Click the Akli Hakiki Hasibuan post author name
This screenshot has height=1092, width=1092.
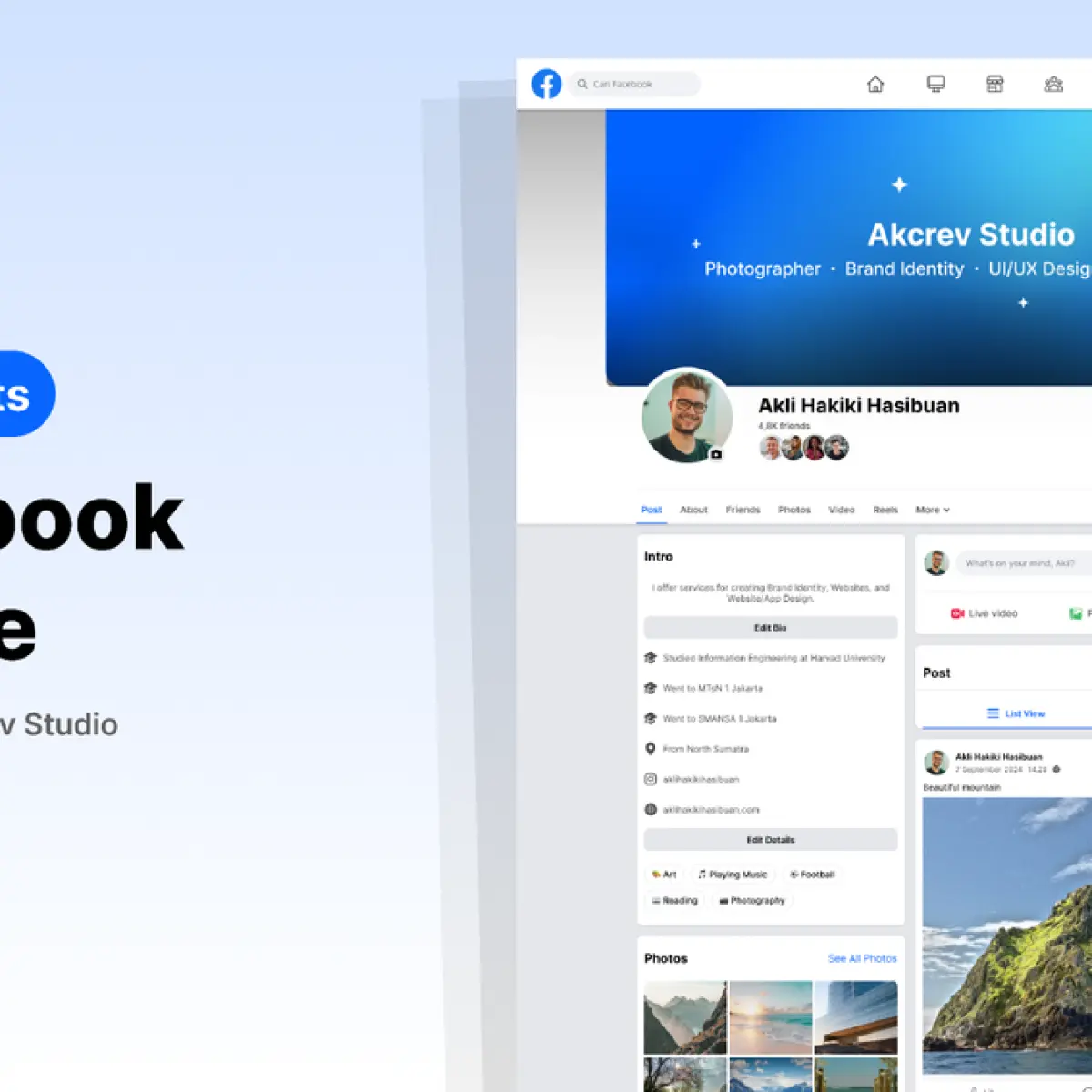[x=998, y=756]
